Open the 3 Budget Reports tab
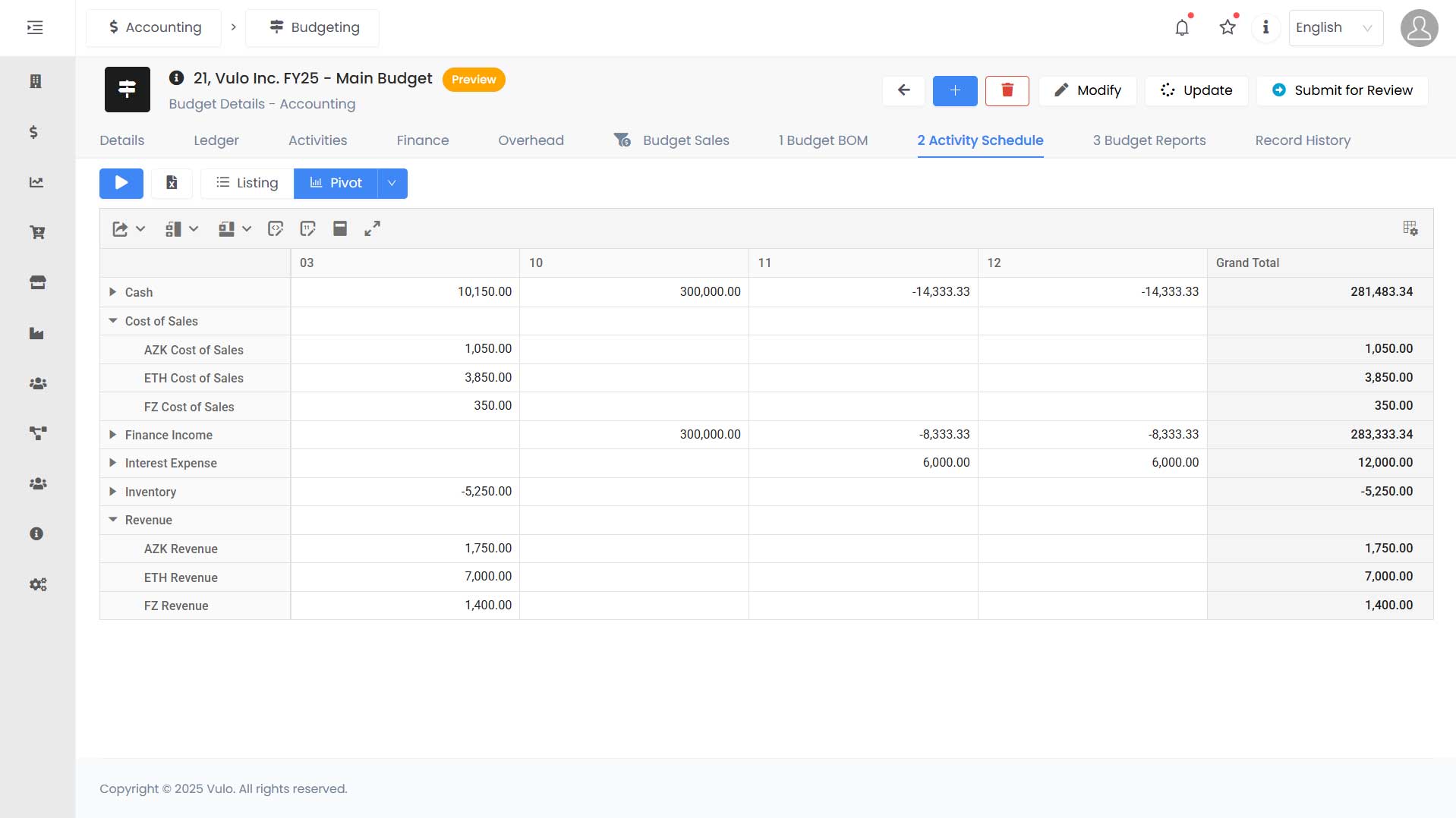1456x818 pixels. pos(1149,140)
